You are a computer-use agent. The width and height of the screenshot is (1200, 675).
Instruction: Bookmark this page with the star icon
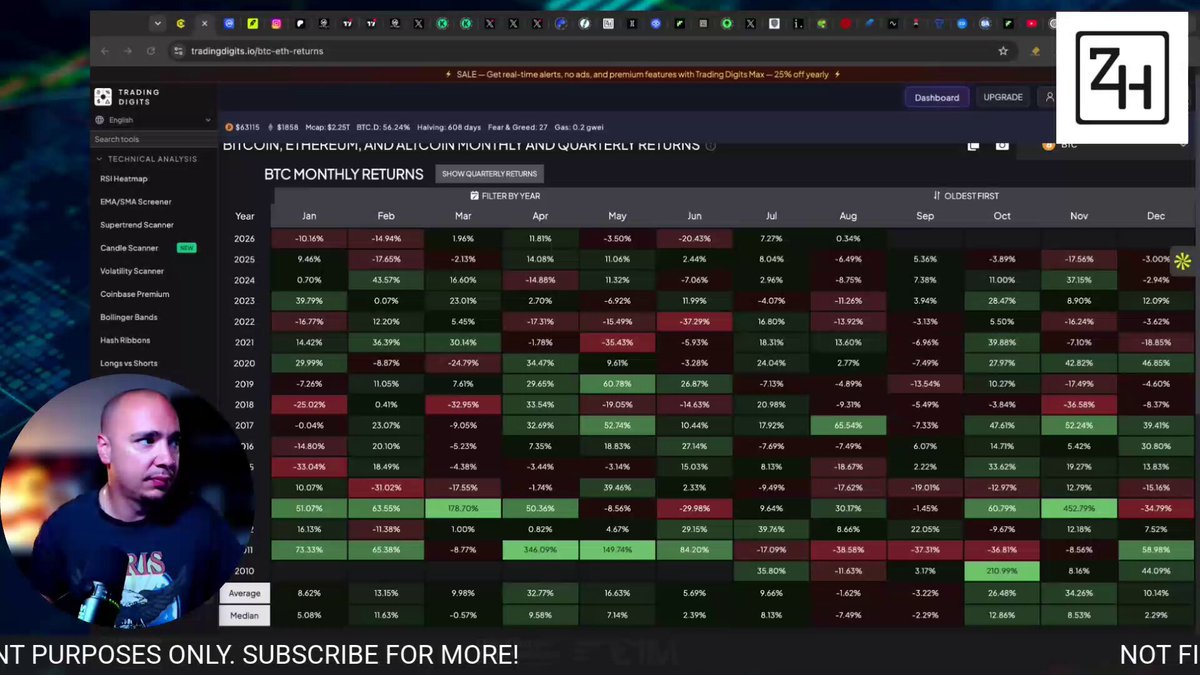(1003, 51)
